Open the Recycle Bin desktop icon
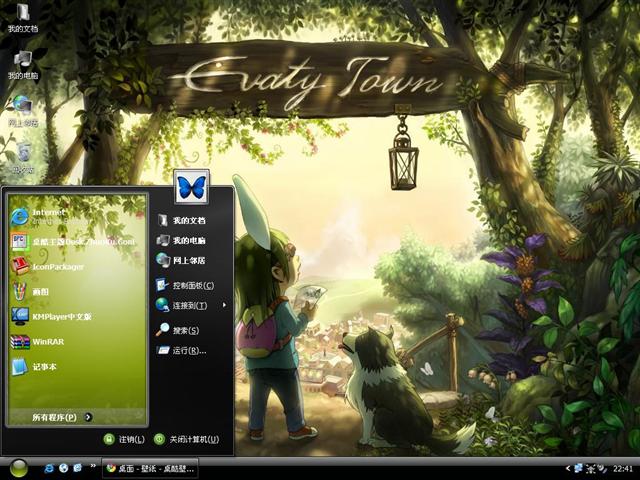The width and height of the screenshot is (640, 480). click(x=23, y=158)
